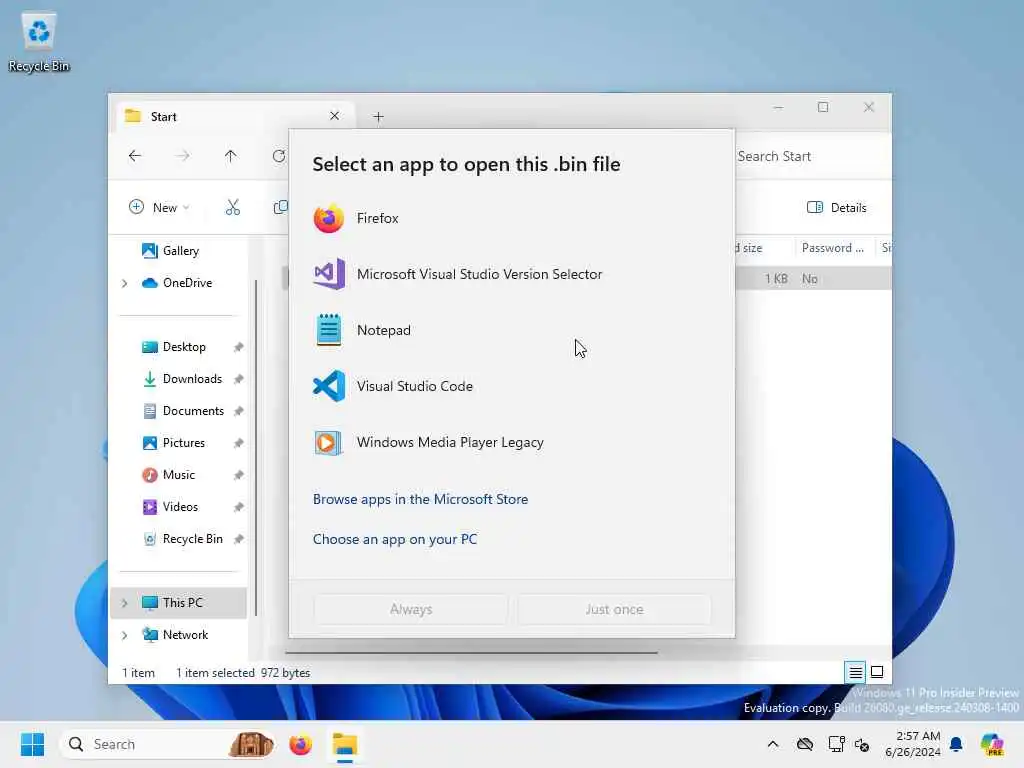
Task: Switch to details list view icon
Action: pyautogui.click(x=855, y=672)
